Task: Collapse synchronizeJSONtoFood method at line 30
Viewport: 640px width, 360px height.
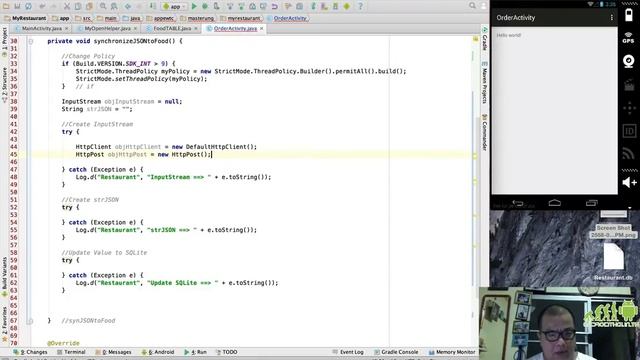Action: point(31,41)
